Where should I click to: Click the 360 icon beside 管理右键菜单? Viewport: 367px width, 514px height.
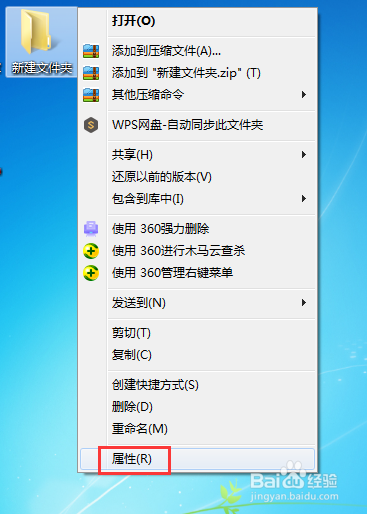(x=91, y=273)
